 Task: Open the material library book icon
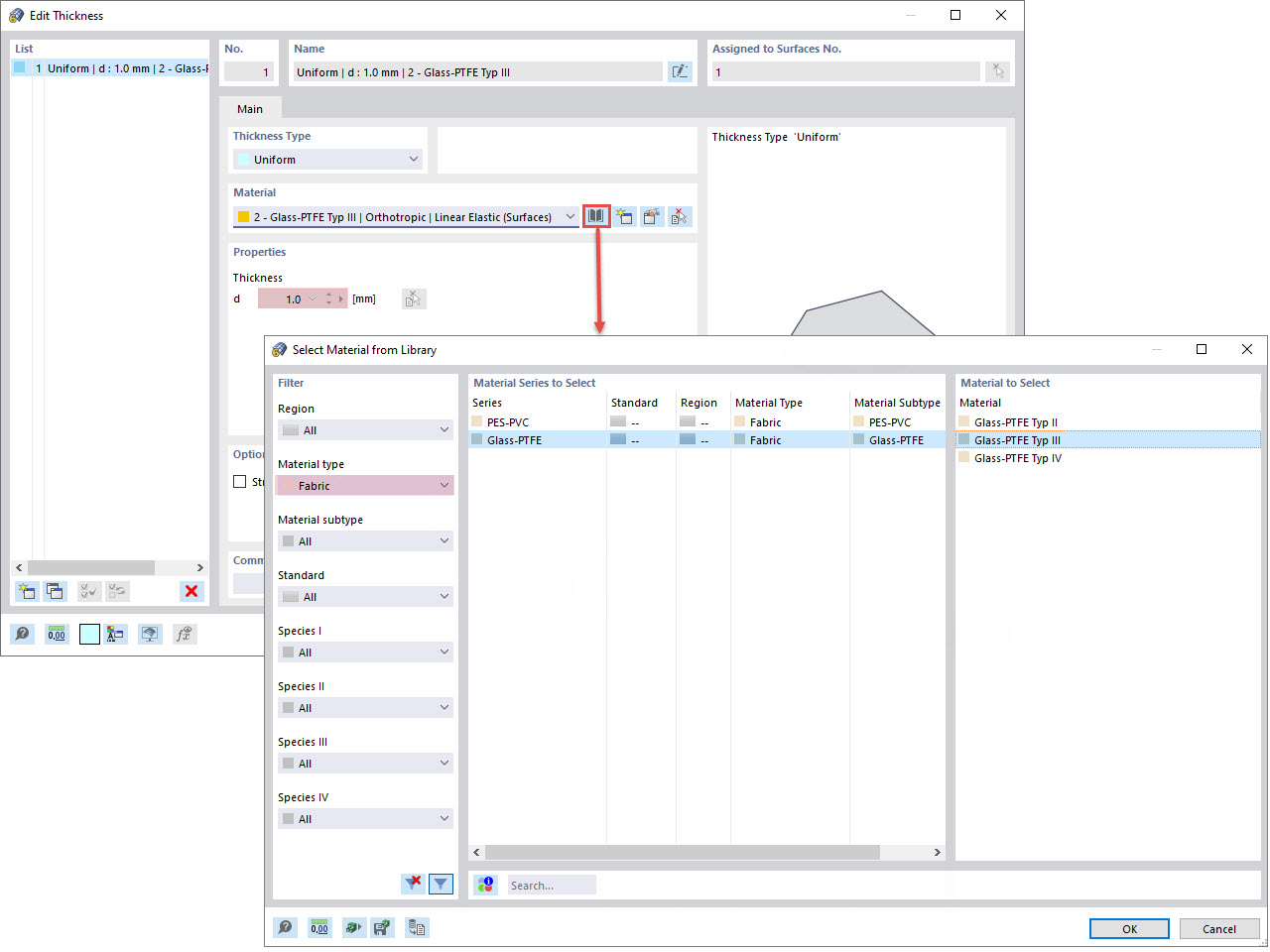tap(595, 216)
